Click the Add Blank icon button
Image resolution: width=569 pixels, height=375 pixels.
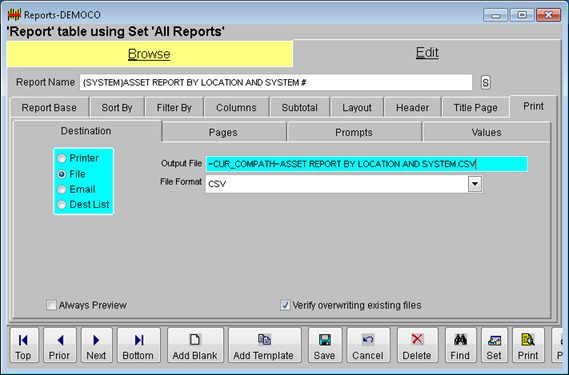point(195,345)
